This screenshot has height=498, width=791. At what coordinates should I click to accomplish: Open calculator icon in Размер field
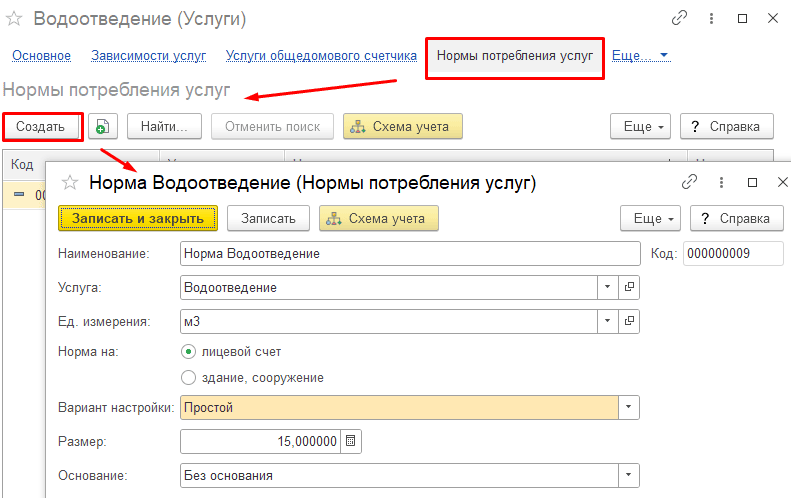351,441
